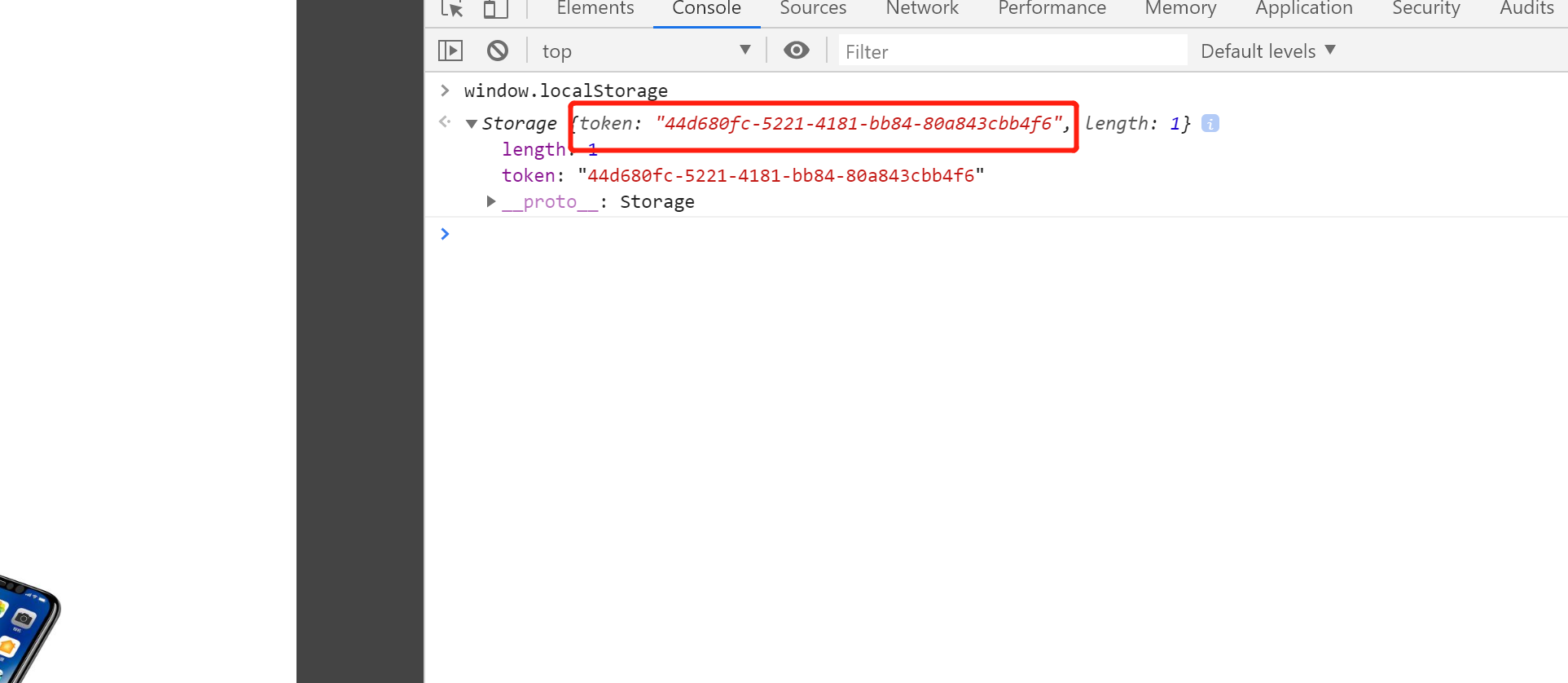1568x683 pixels.
Task: Open the Sources tab
Action: point(813,9)
